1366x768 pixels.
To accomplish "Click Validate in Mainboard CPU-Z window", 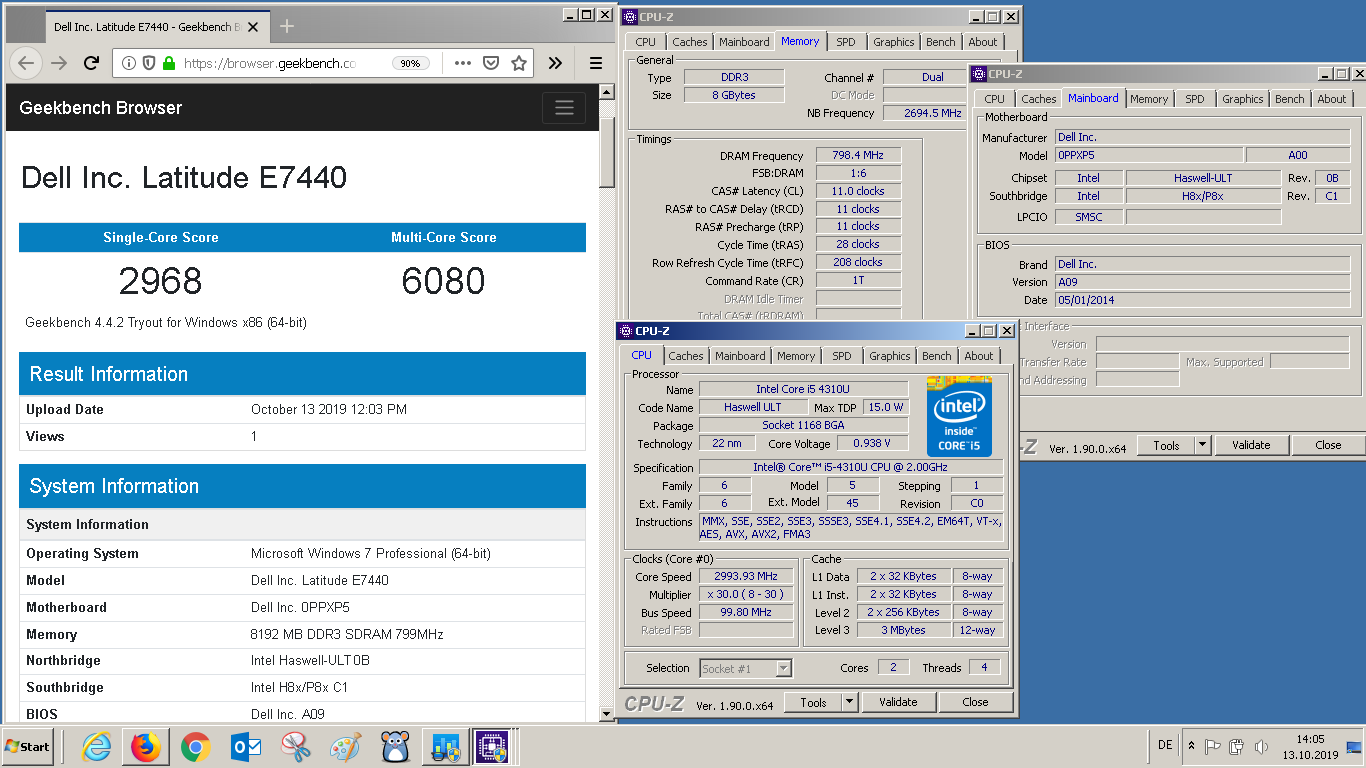I will (x=1251, y=446).
